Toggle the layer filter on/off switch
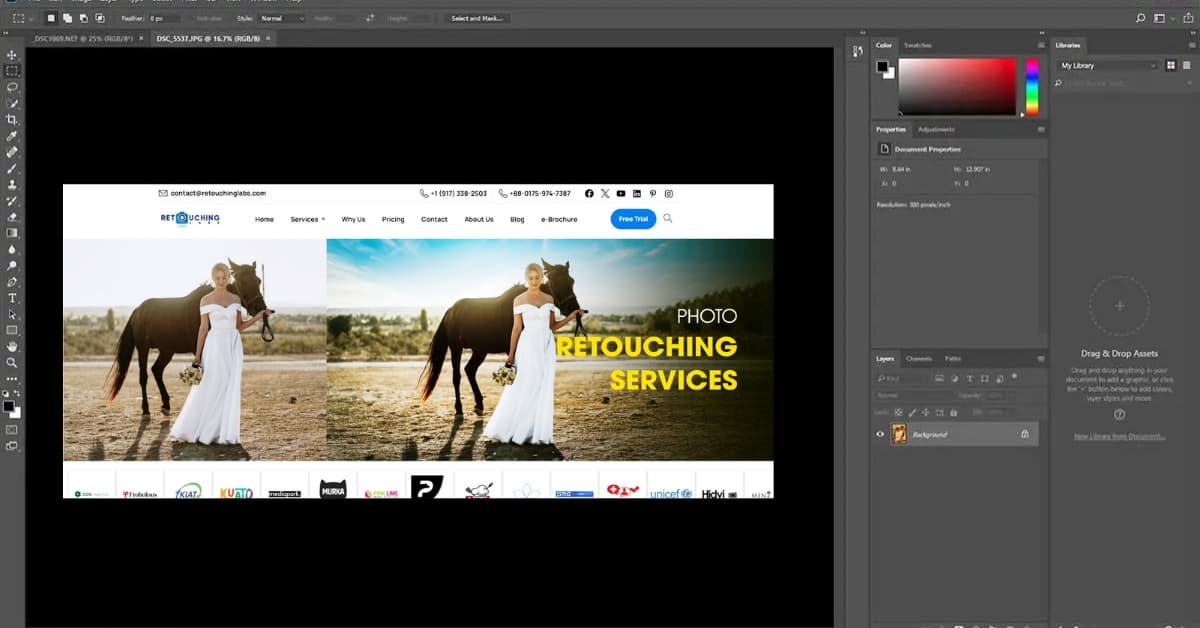 click(x=1015, y=377)
